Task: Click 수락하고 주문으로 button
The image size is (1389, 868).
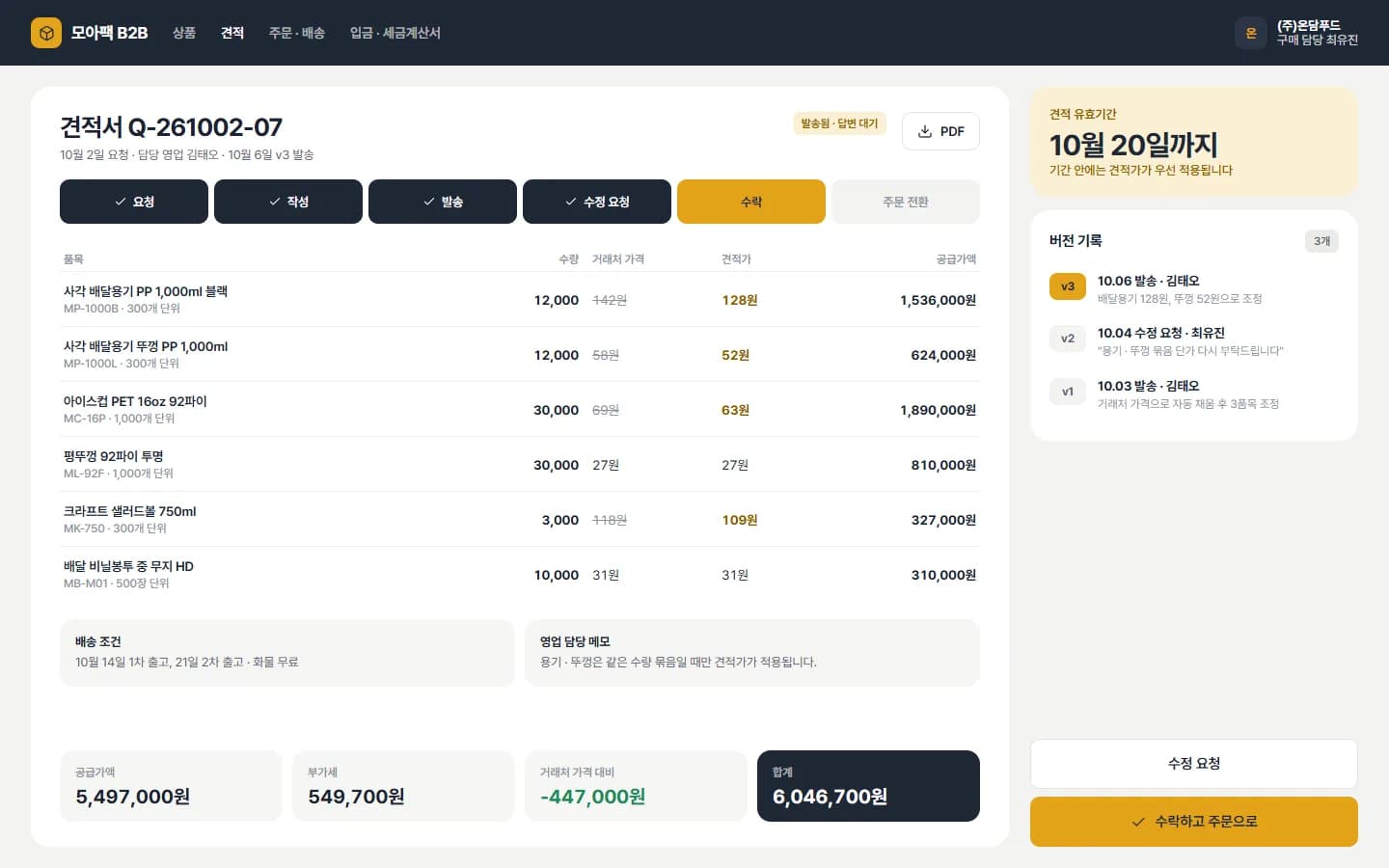Action: tap(1194, 822)
